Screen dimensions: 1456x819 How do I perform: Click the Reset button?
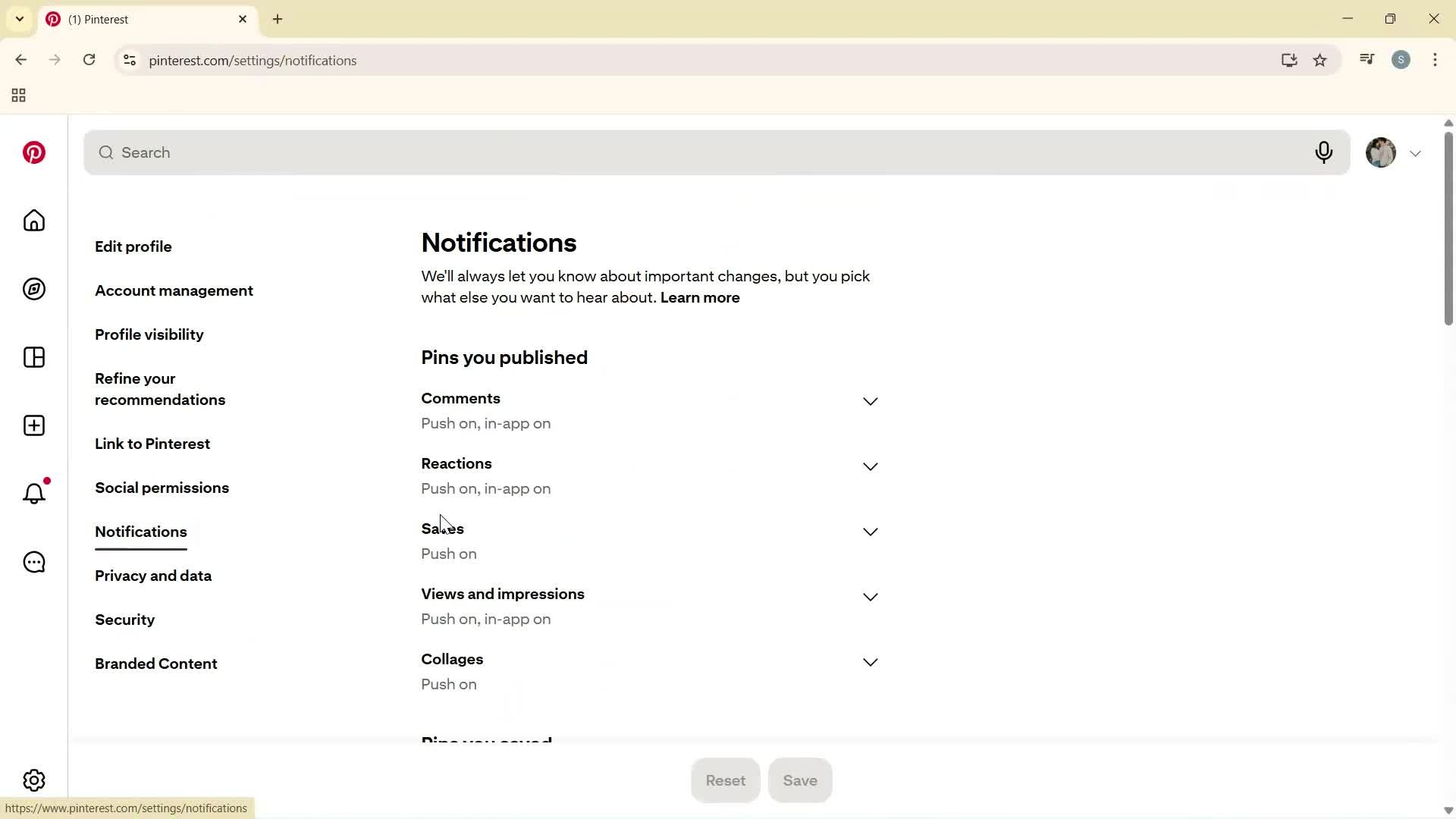tap(725, 780)
